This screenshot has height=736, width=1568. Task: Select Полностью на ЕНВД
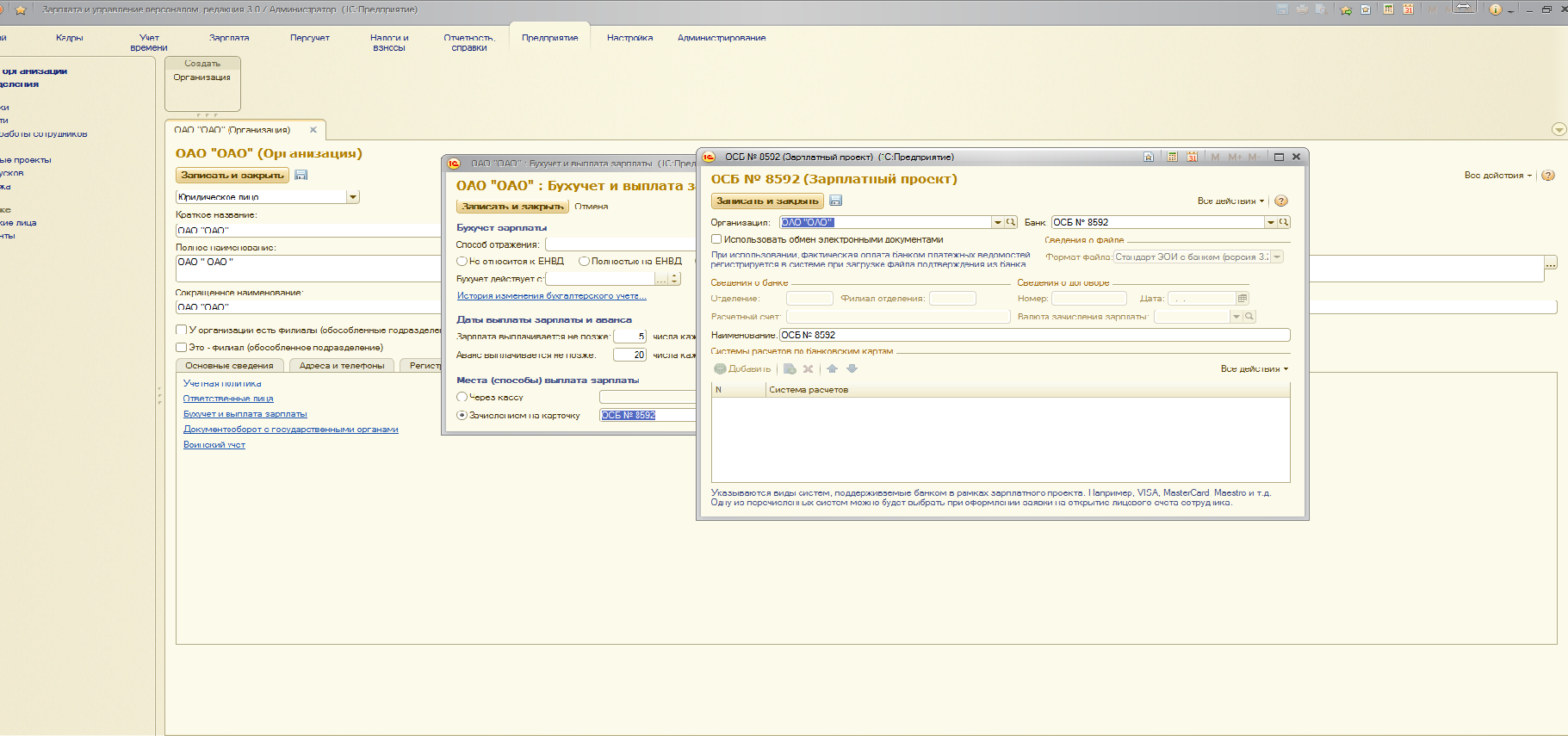[584, 261]
